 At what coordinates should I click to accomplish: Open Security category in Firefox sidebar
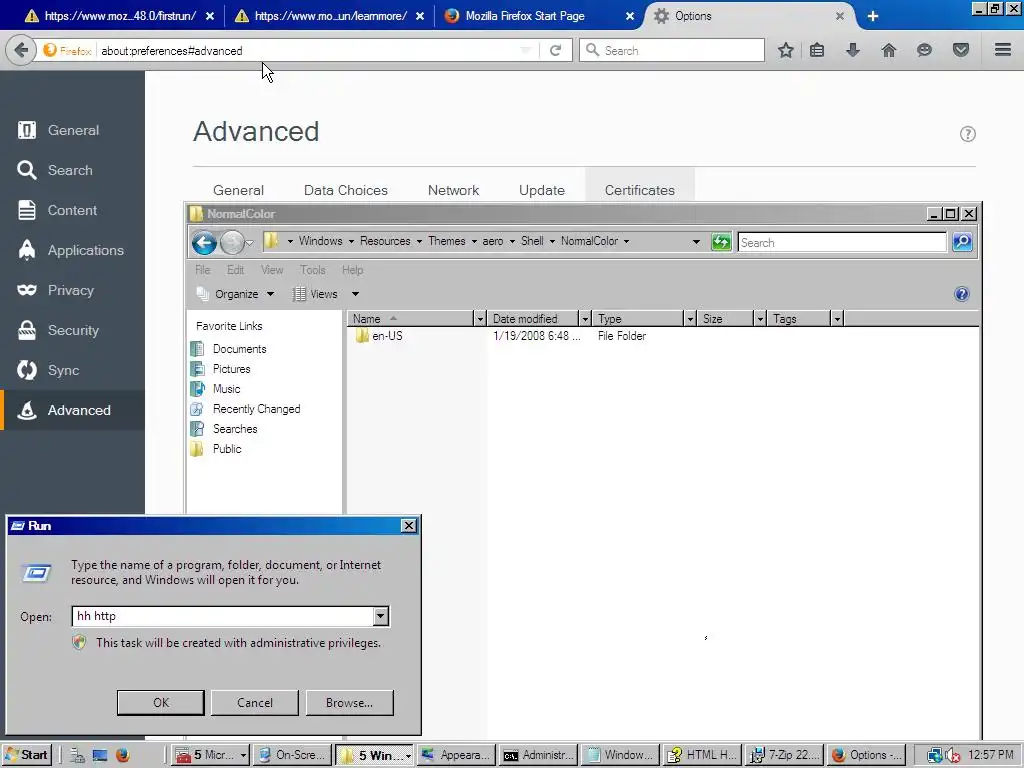point(72,330)
